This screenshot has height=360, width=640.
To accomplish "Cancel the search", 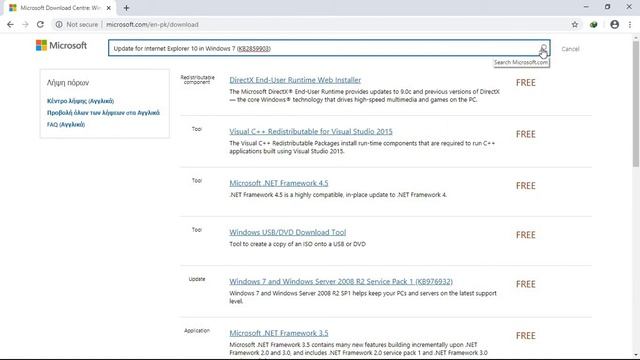I will [570, 49].
